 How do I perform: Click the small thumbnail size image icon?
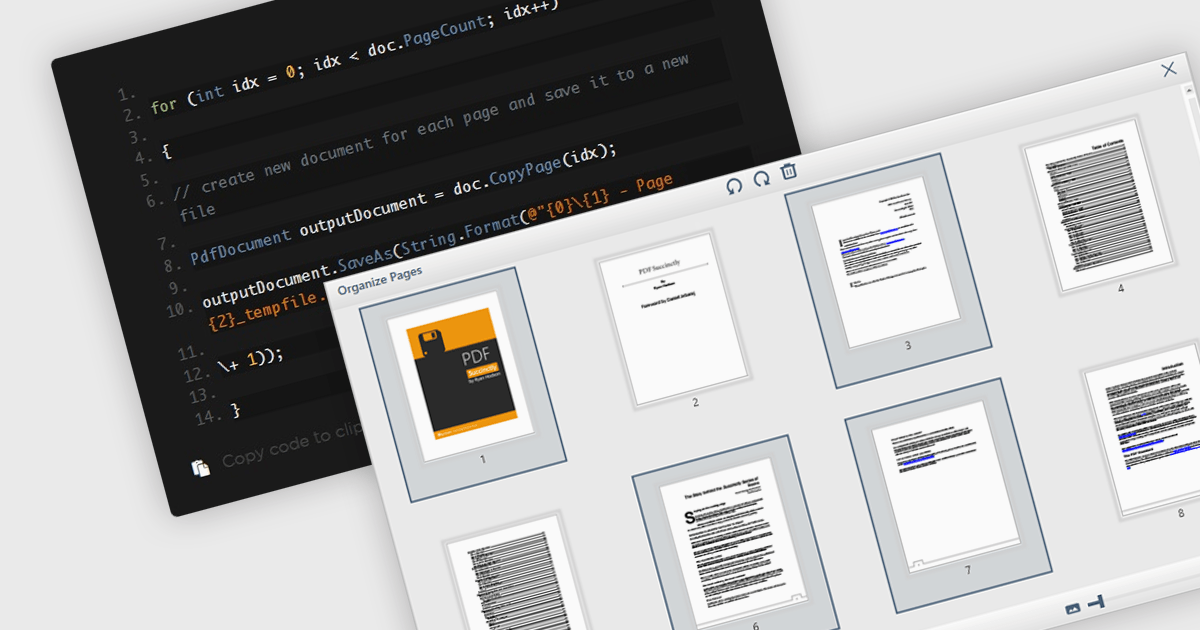click(x=1073, y=608)
